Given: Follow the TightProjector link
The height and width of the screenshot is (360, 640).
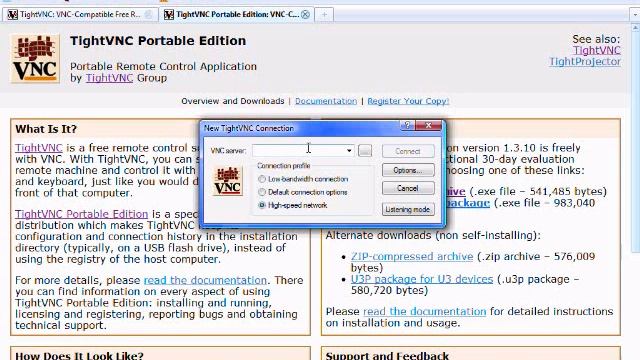Looking at the screenshot, I should point(585,62).
